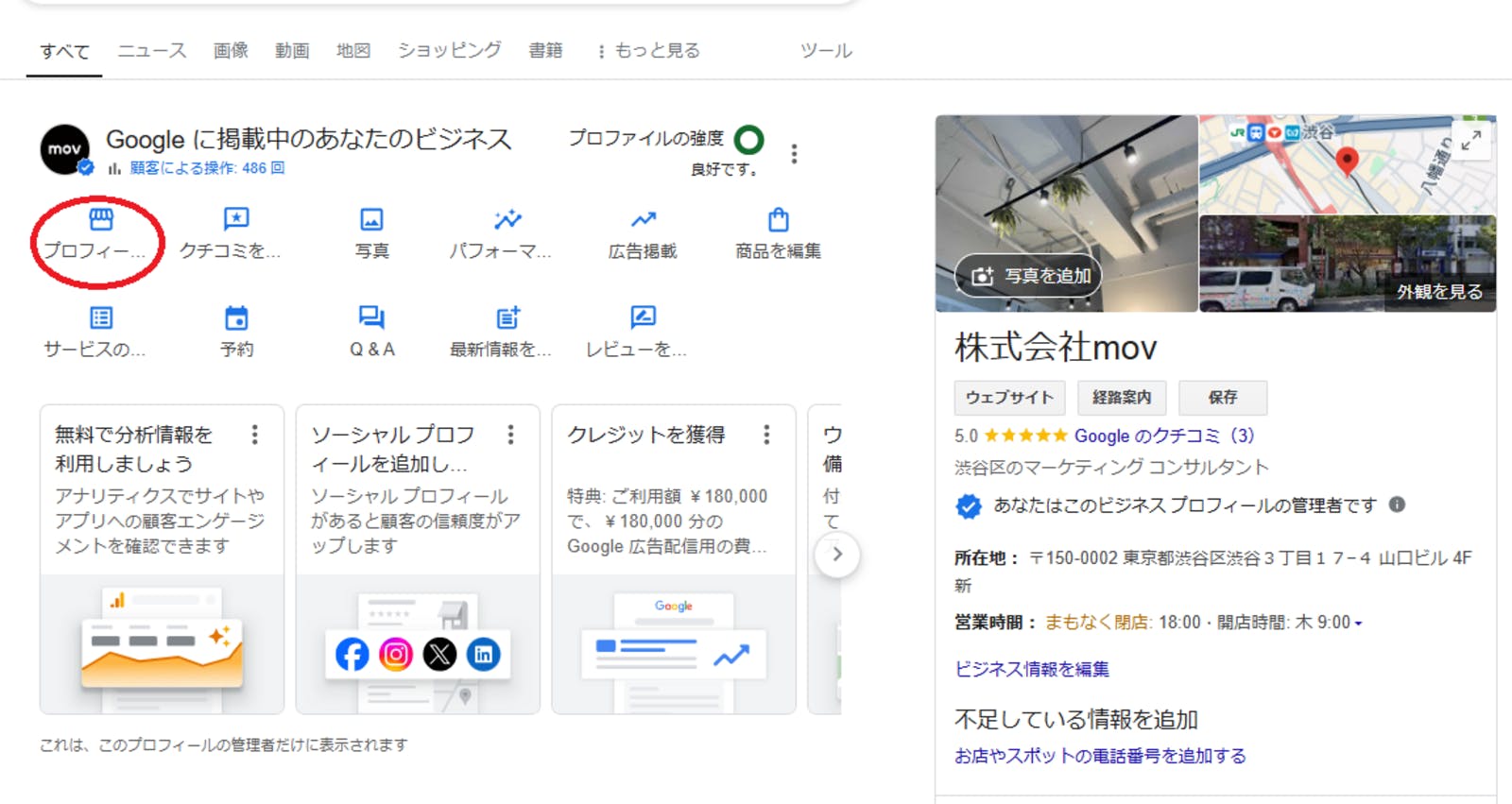Switch to the 地図 tab

pos(353,51)
